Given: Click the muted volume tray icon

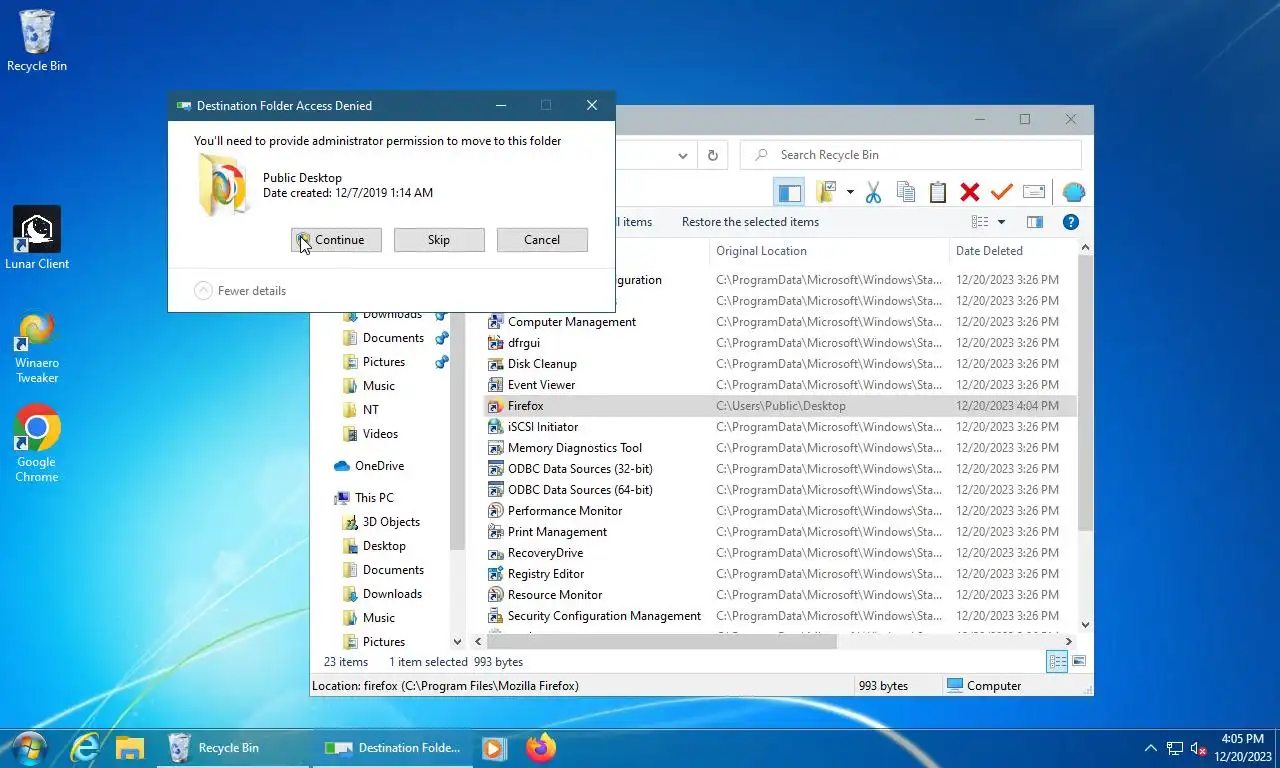Looking at the screenshot, I should point(1198,748).
